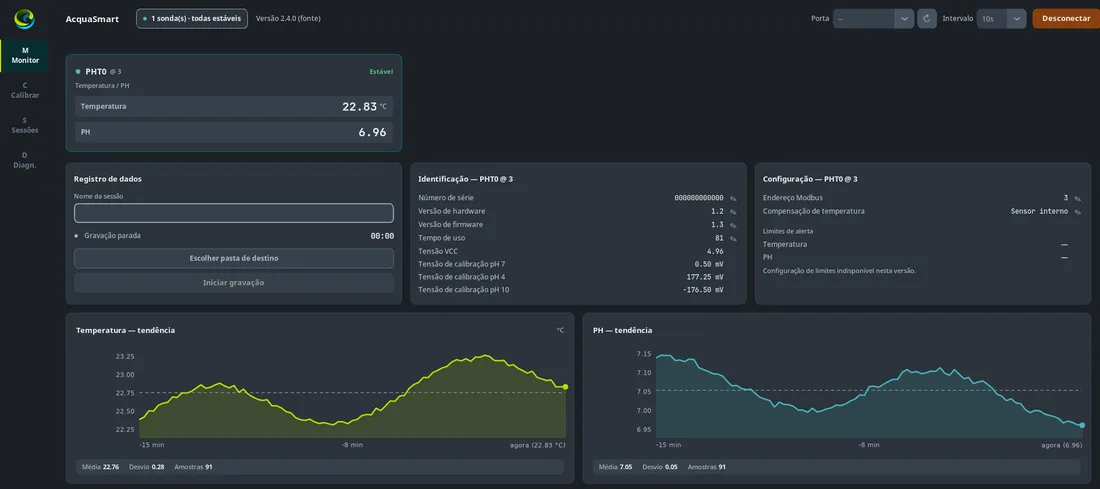Click the Temperatura — tendência title
The width and height of the screenshot is (1100, 489).
126,330
